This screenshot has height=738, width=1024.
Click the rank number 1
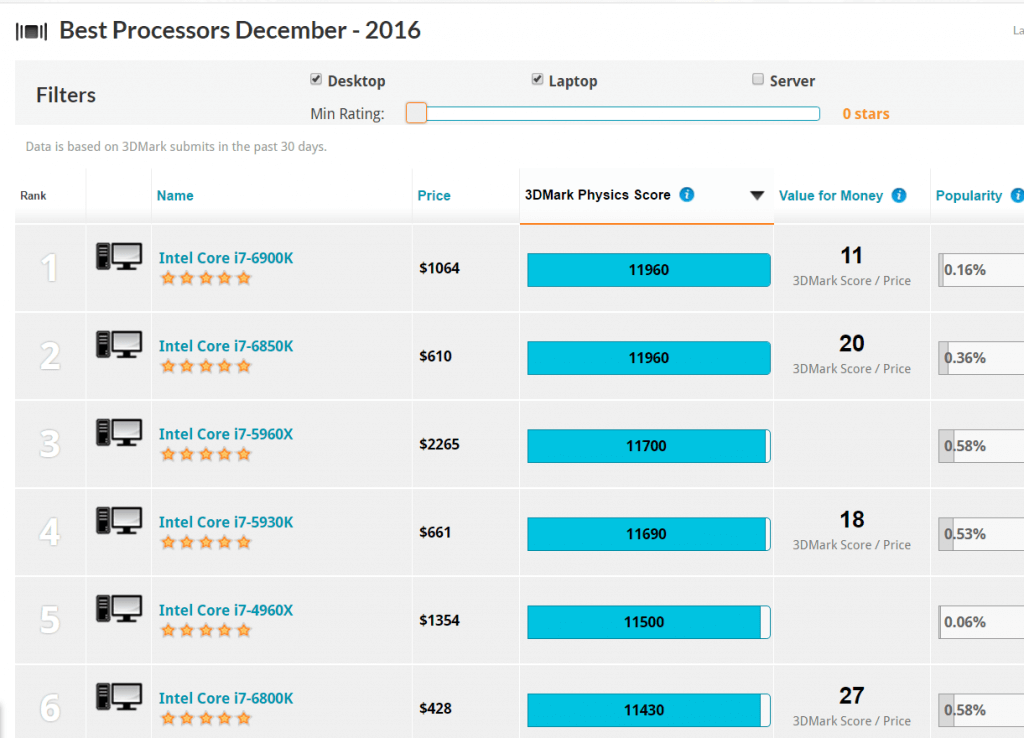pyautogui.click(x=50, y=268)
